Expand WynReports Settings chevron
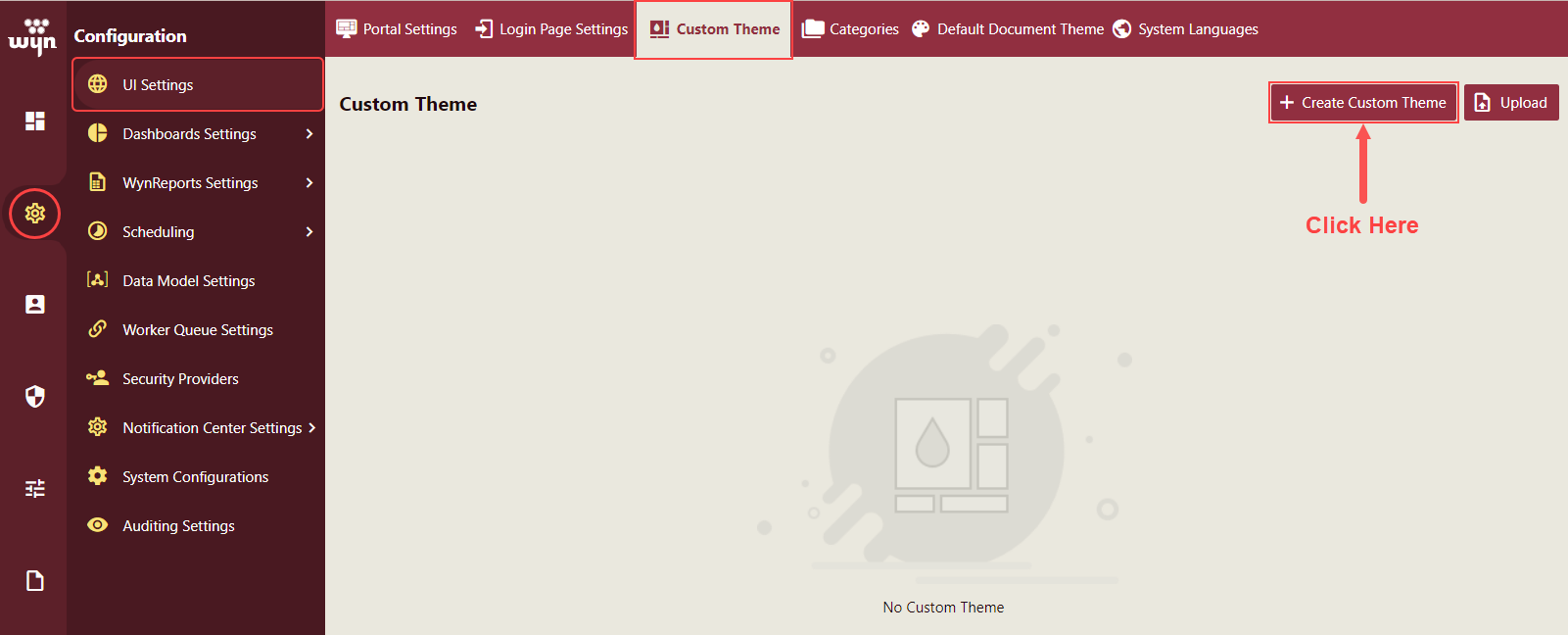1568x635 pixels. (309, 182)
